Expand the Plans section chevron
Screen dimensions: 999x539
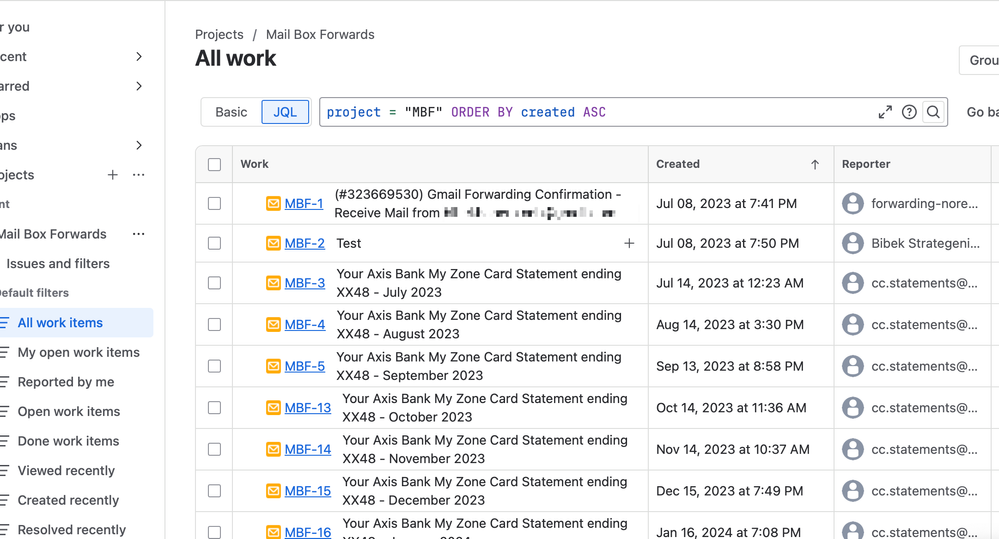[x=139, y=145]
